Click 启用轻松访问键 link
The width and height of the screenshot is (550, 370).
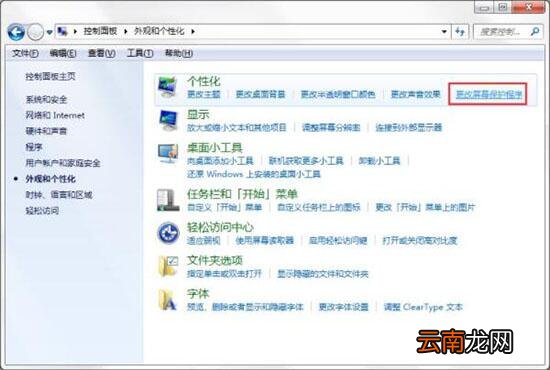pos(338,241)
